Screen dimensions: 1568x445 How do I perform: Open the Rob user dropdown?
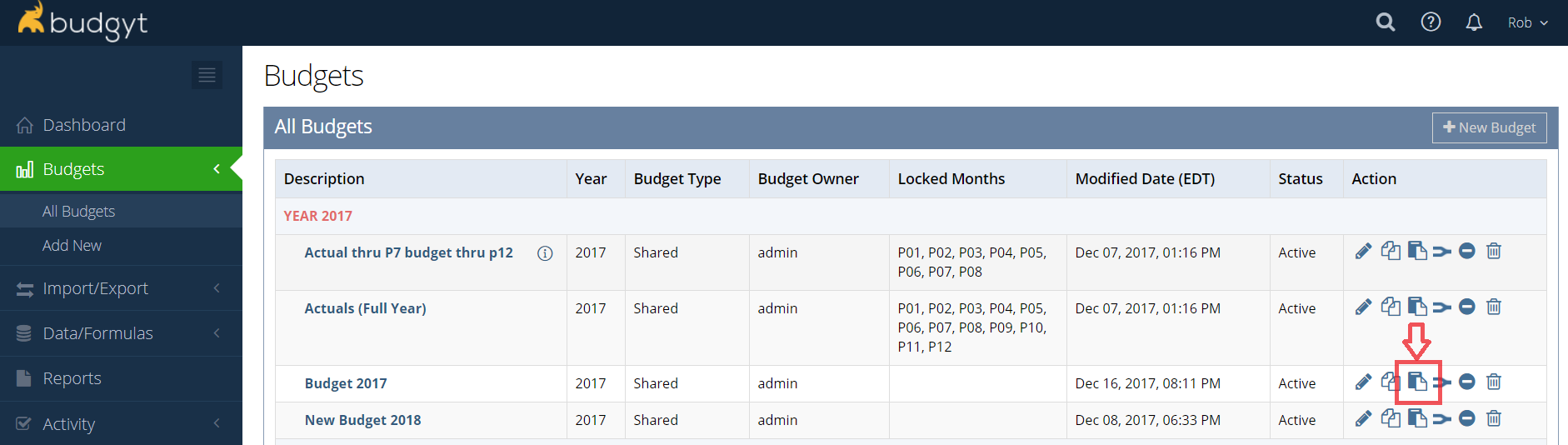(1527, 22)
